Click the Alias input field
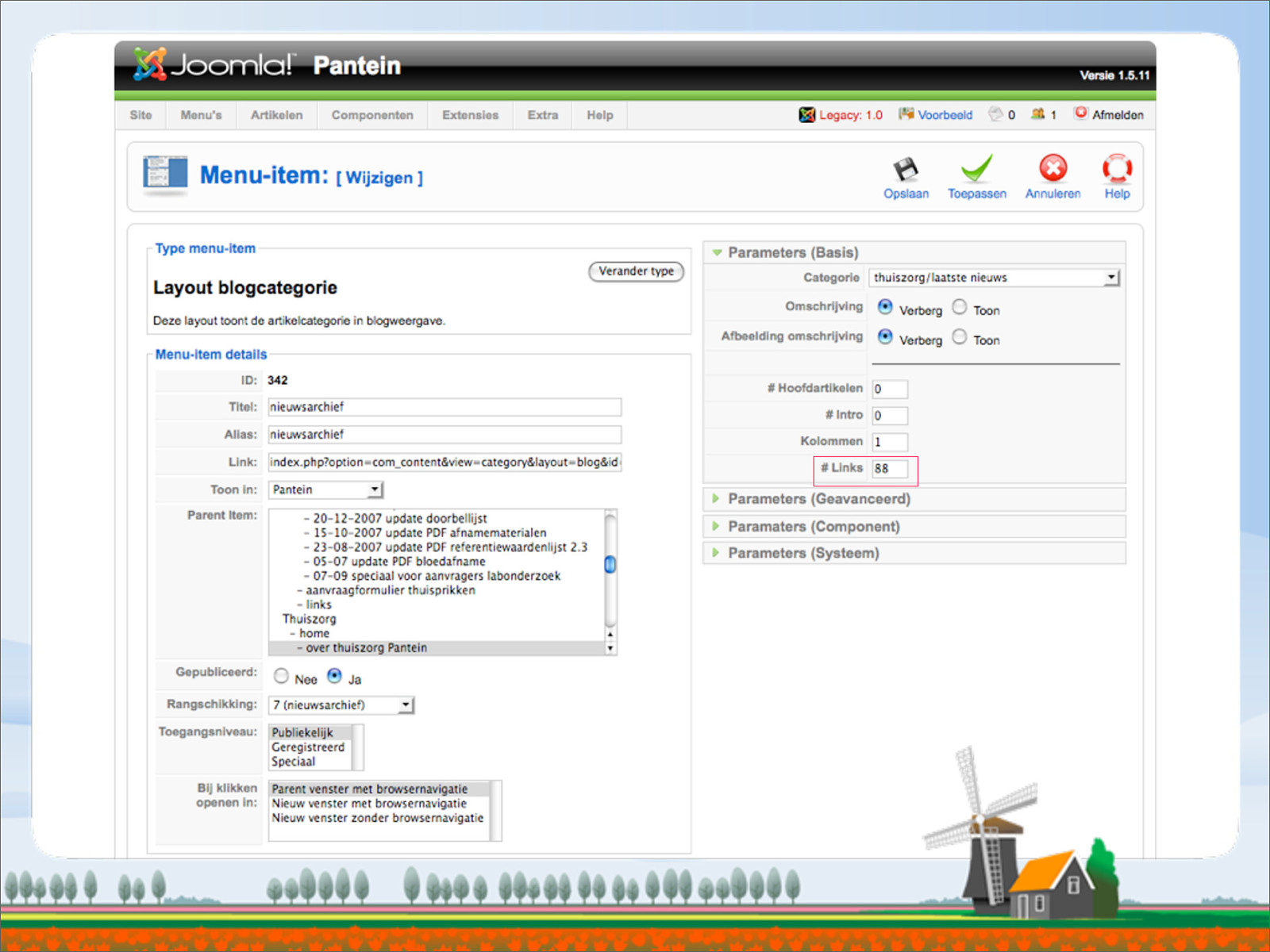This screenshot has height=952, width=1270. pyautogui.click(x=444, y=434)
